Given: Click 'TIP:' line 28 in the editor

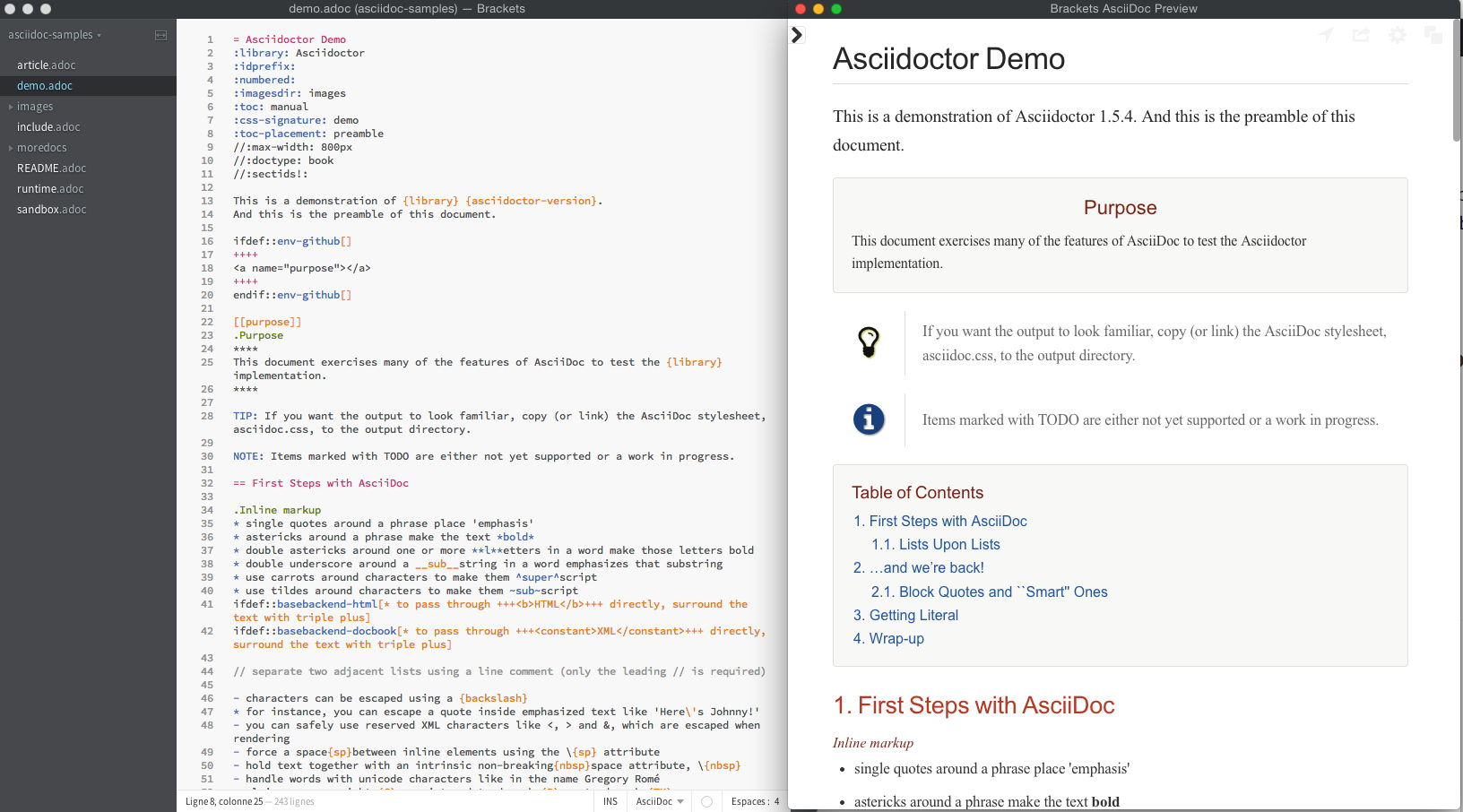Looking at the screenshot, I should (246, 416).
